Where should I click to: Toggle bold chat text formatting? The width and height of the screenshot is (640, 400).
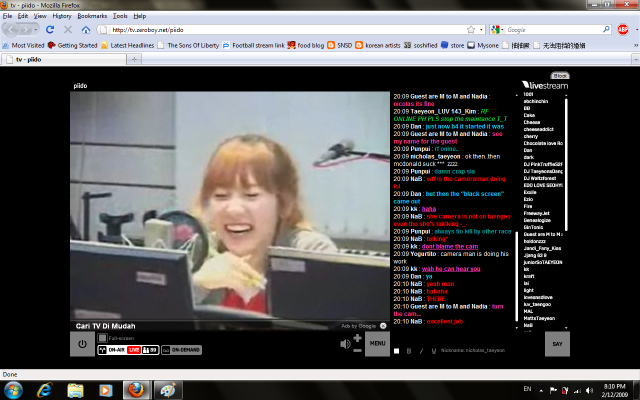pyautogui.click(x=409, y=351)
